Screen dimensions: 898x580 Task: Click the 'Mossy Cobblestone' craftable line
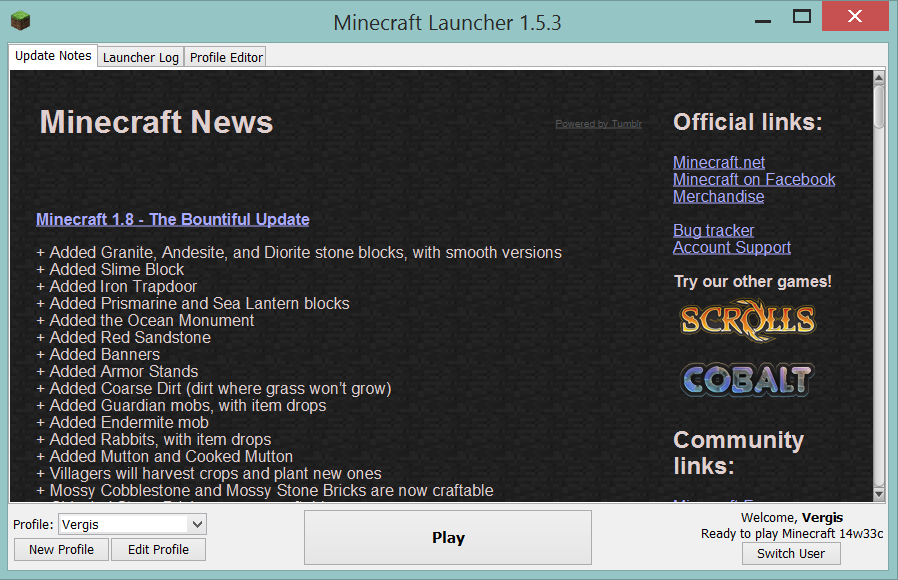[265, 491]
